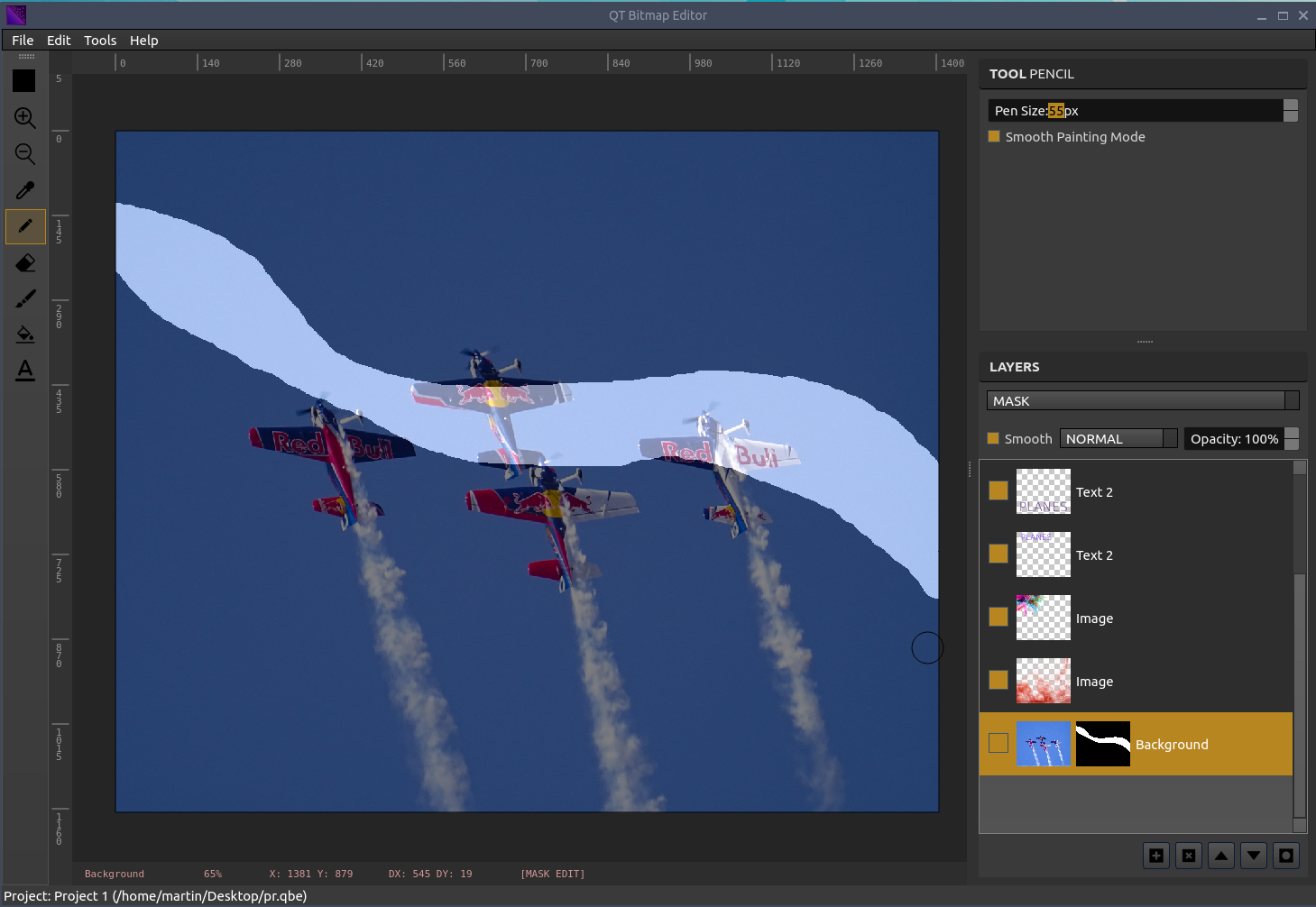Viewport: 1316px width, 907px height.
Task: Toggle visibility of upper Image layer
Action: point(999,617)
